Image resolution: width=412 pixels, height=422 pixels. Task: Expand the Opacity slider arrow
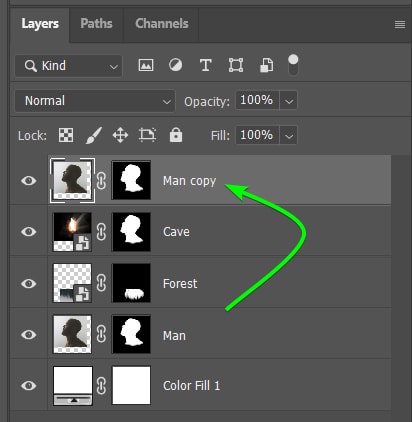coord(289,101)
